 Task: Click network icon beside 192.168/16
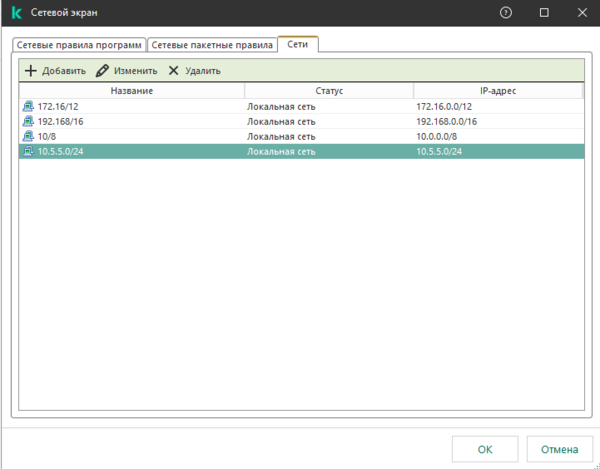(x=28, y=121)
